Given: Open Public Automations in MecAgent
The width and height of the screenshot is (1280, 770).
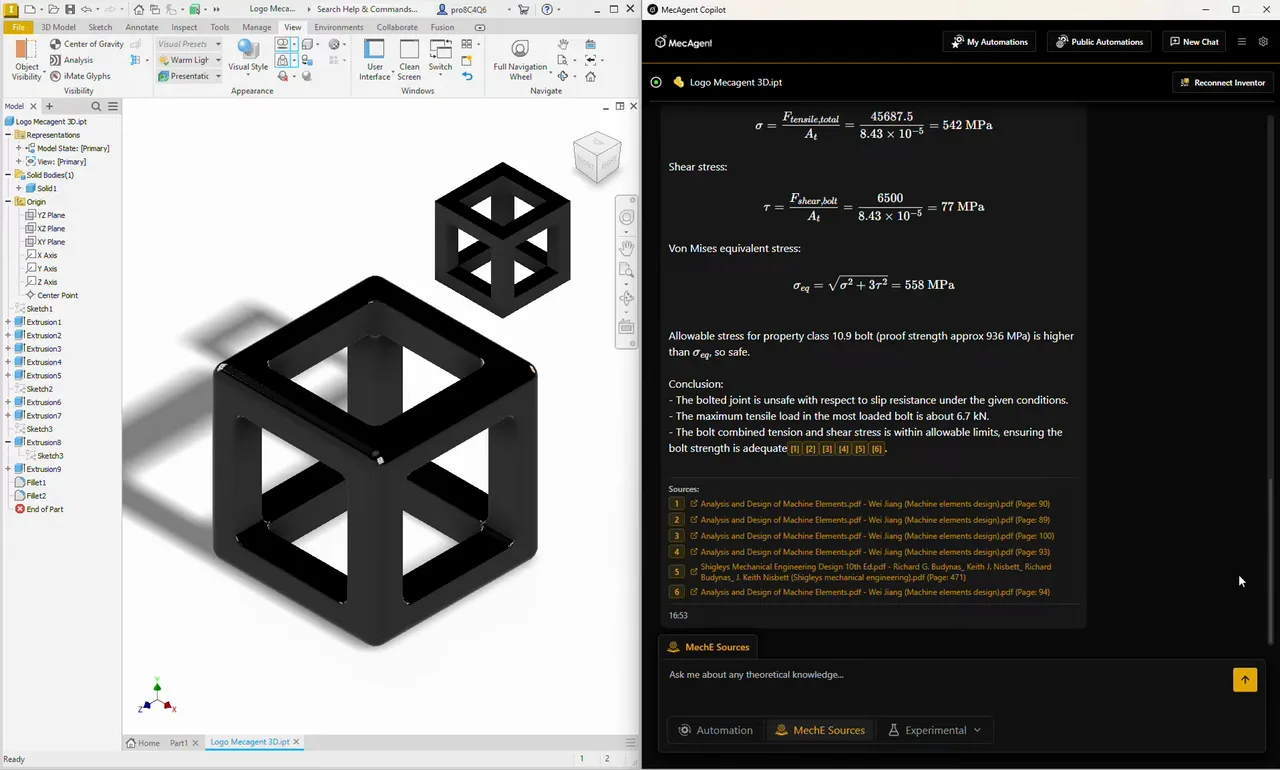Looking at the screenshot, I should (x=1100, y=42).
